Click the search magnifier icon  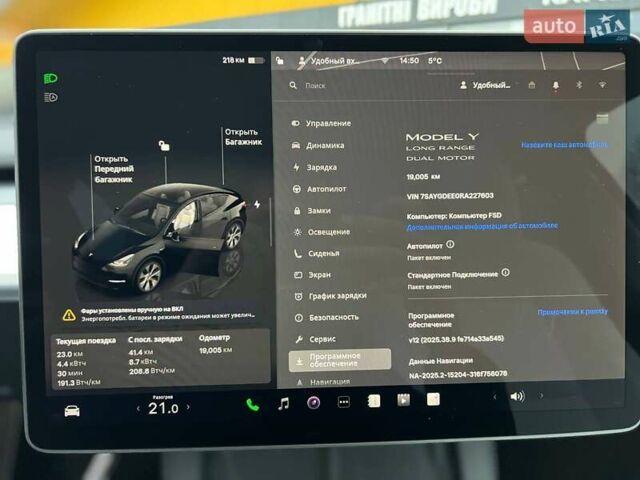(x=293, y=85)
